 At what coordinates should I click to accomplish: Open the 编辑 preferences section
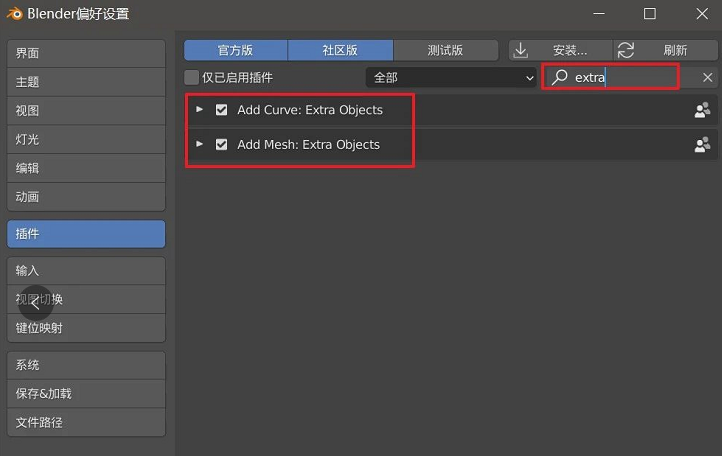point(86,168)
